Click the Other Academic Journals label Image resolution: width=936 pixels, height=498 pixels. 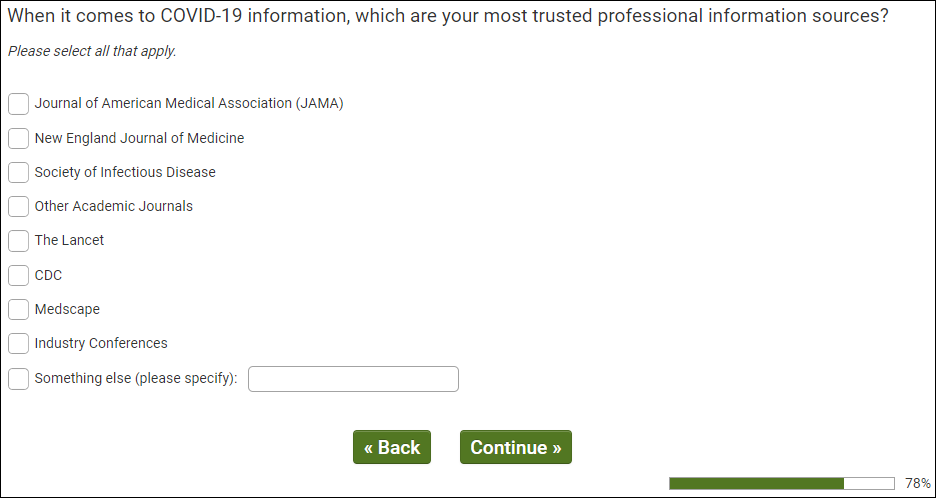[x=114, y=206]
